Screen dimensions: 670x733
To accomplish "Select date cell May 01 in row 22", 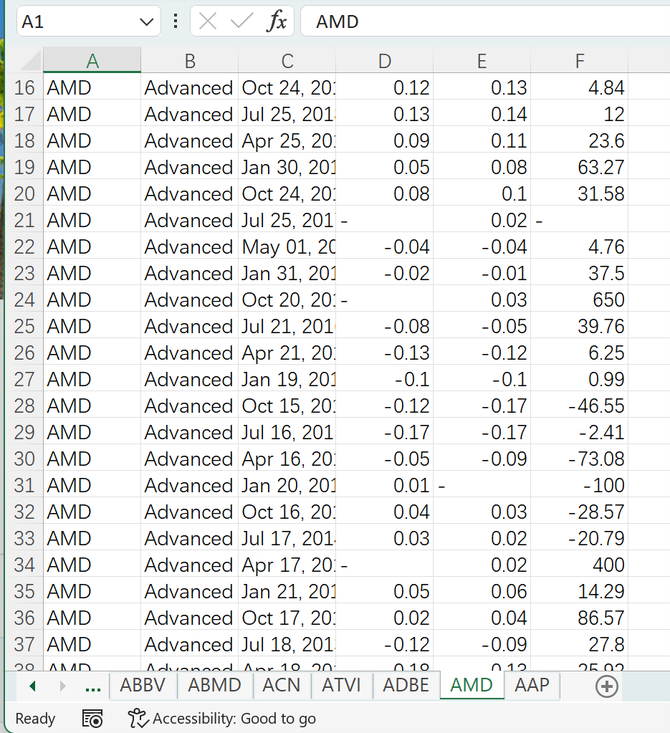I will [287, 247].
